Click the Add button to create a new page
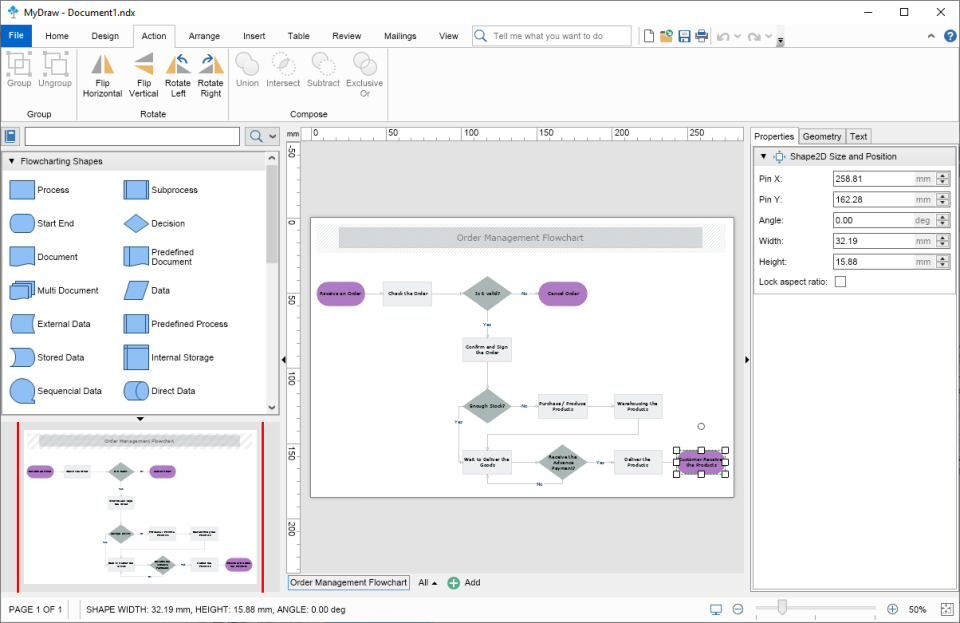The image size is (960, 623). [455, 582]
